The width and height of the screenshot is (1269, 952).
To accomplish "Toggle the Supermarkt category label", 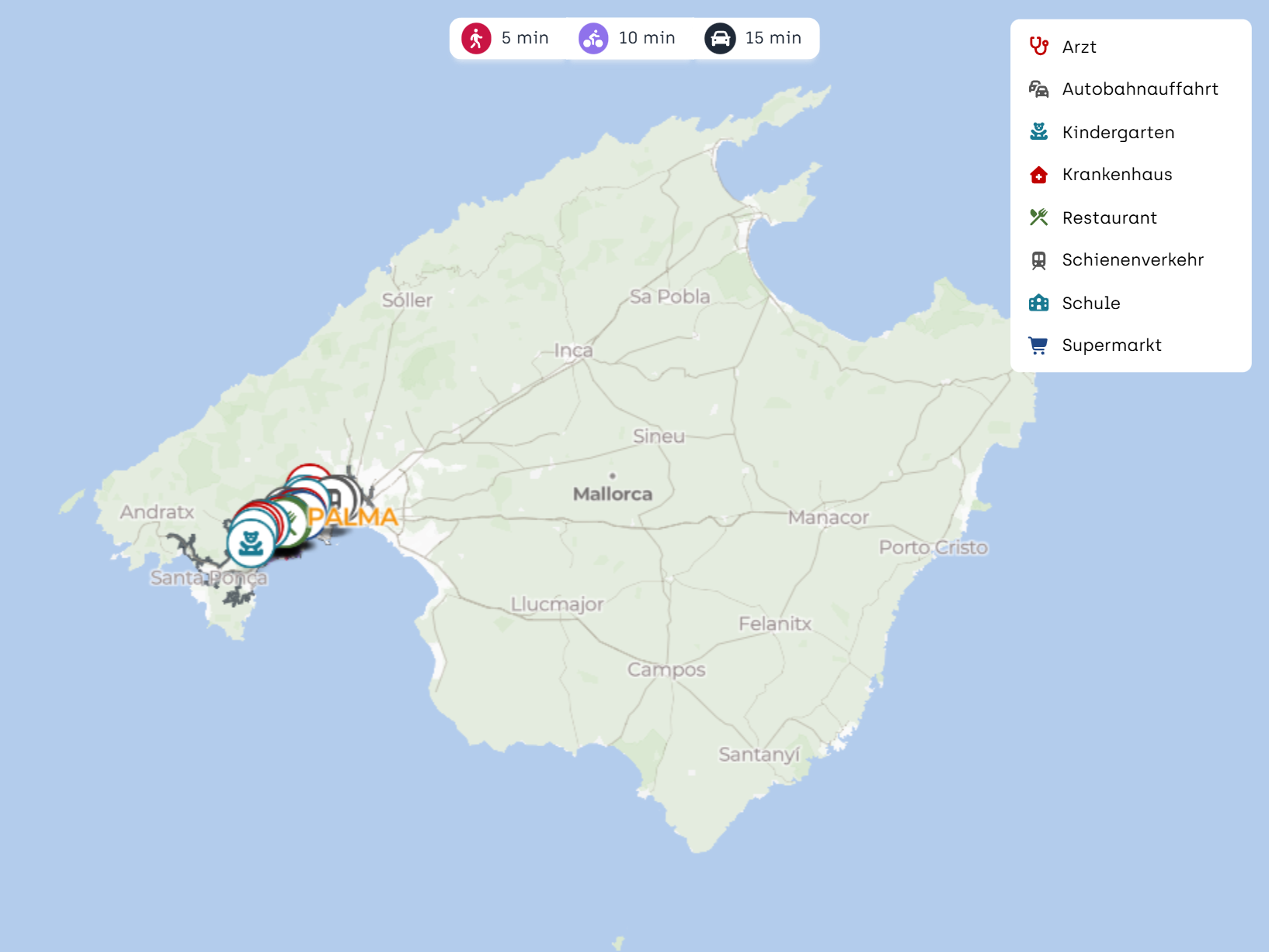I will coord(1111,346).
